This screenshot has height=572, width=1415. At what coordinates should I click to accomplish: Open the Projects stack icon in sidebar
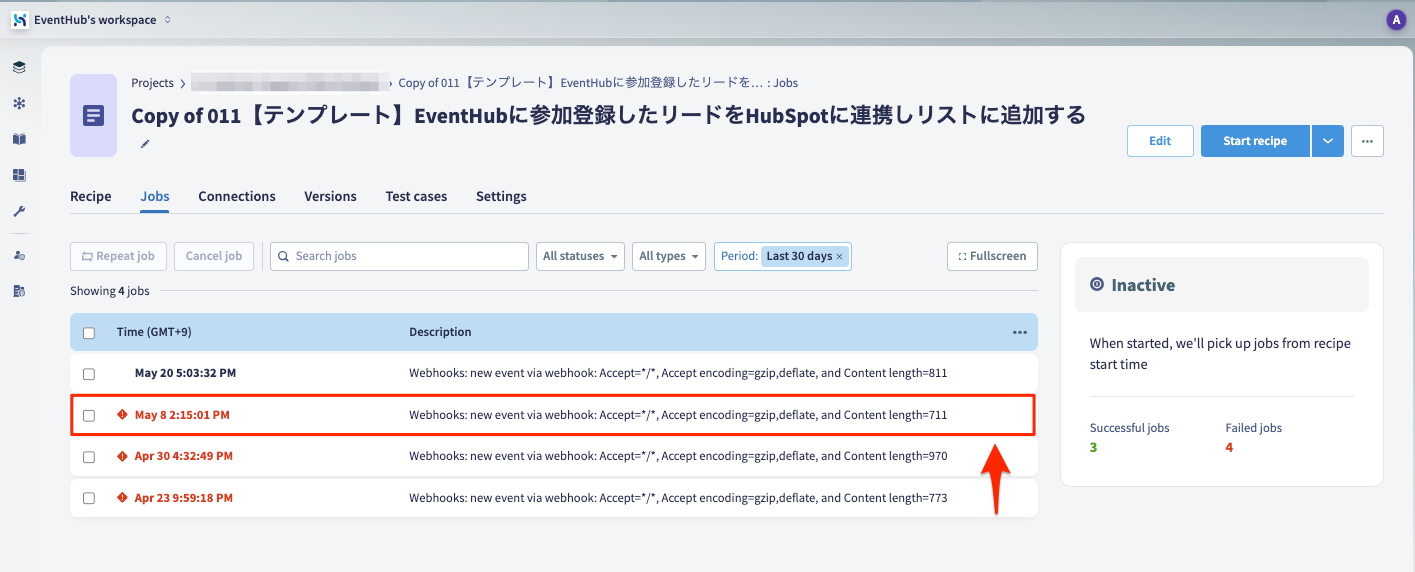(19, 67)
